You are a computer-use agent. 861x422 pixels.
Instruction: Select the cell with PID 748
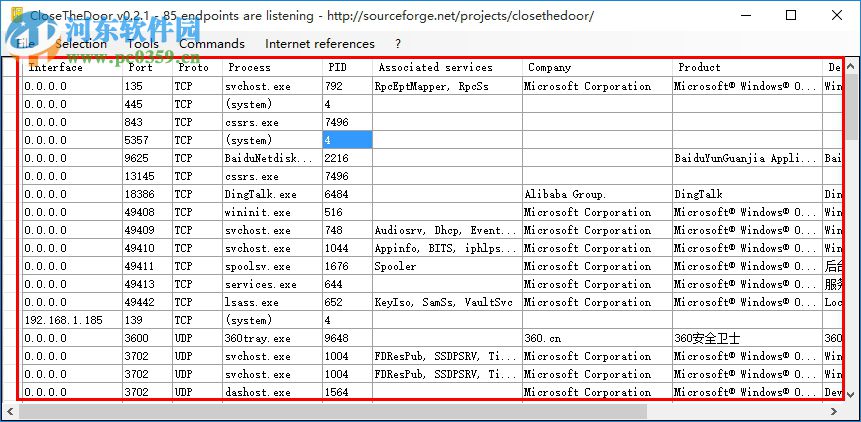[x=347, y=230]
